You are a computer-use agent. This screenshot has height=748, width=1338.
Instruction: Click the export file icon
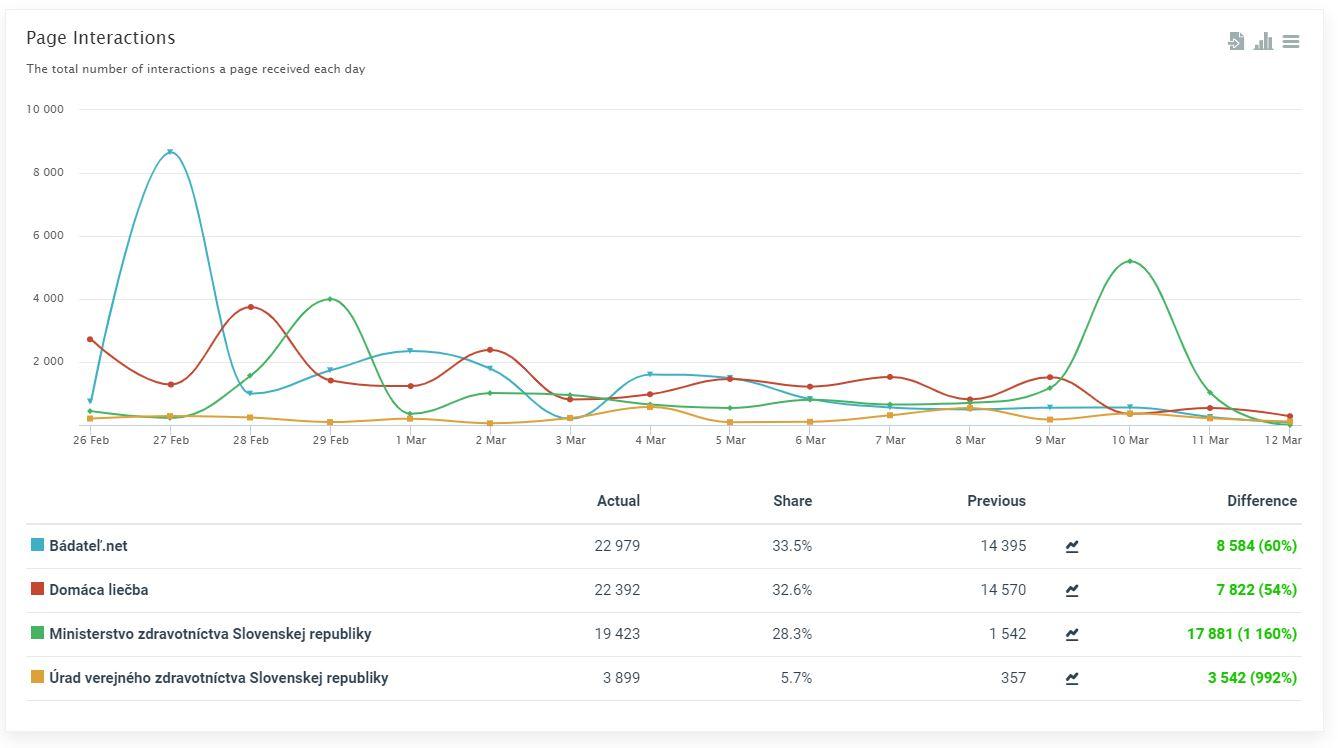point(1236,41)
